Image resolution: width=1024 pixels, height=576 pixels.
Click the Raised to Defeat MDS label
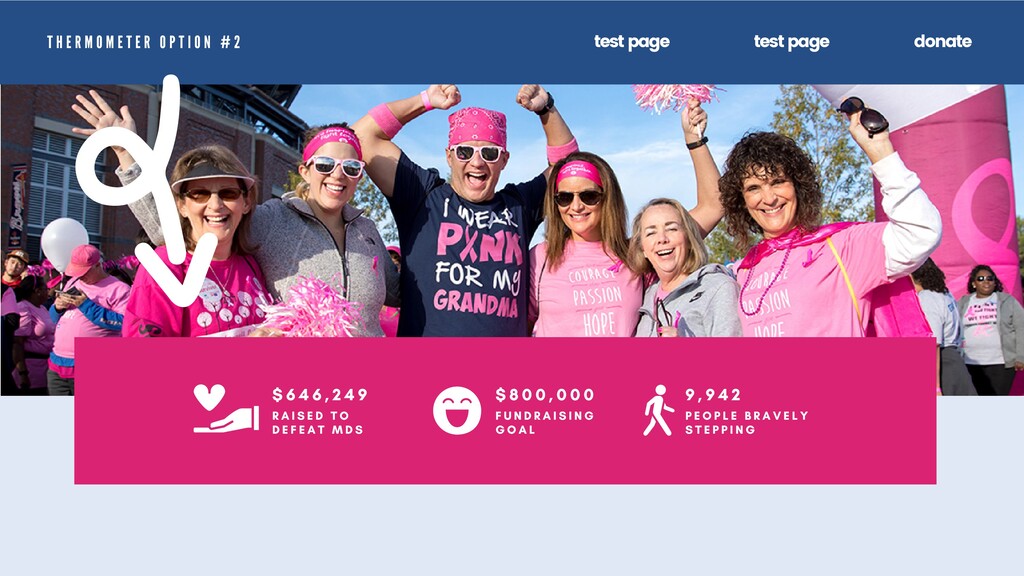click(x=317, y=423)
